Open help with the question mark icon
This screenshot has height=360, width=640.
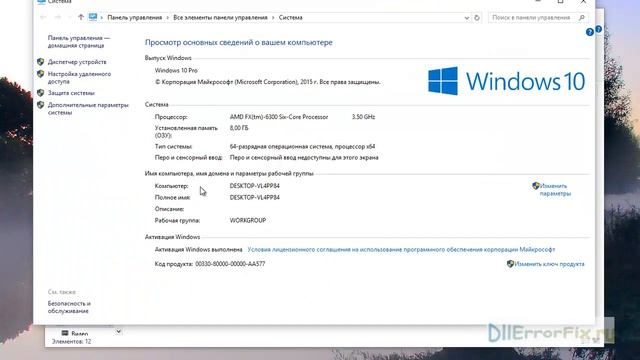[589, 32]
